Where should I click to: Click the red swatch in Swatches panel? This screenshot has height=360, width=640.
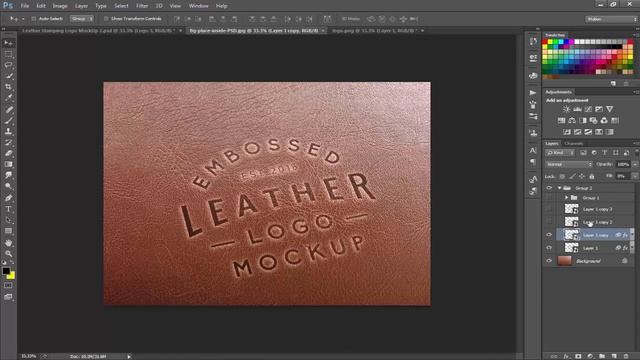[545, 42]
